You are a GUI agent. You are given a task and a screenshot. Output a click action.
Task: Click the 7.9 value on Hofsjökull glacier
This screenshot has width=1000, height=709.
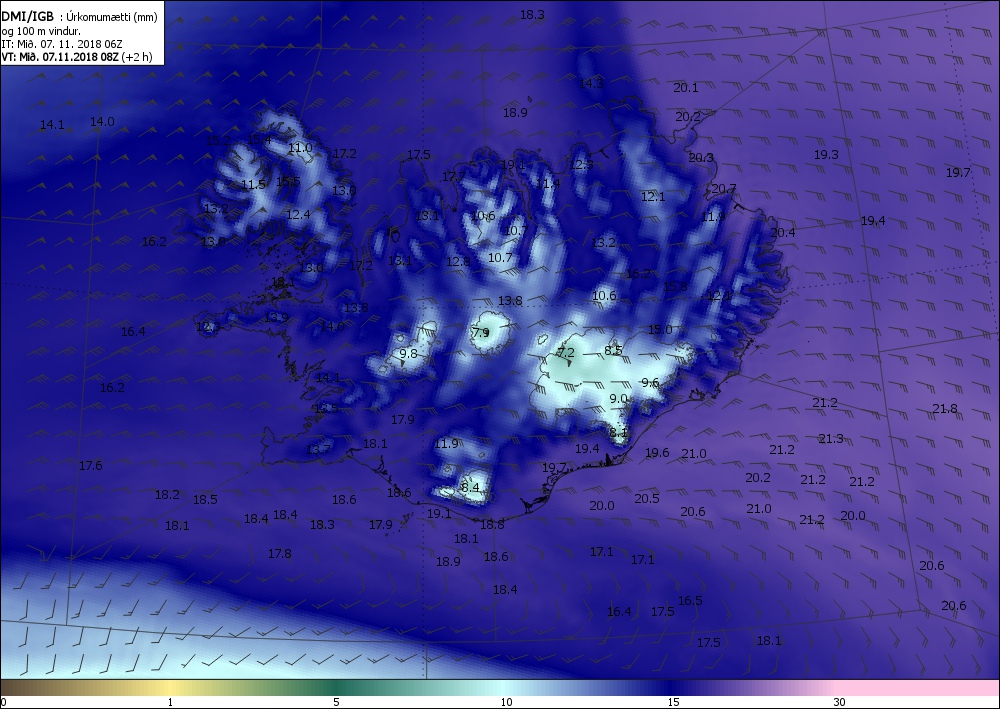tap(481, 332)
